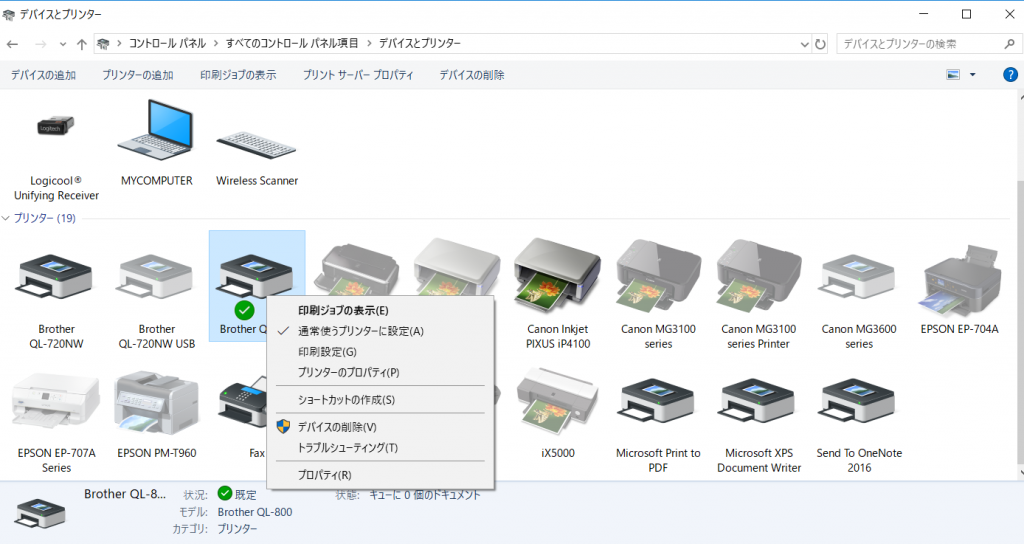Select the Microsoft Print to PDF printer
The image size is (1024, 544).
coord(658,400)
